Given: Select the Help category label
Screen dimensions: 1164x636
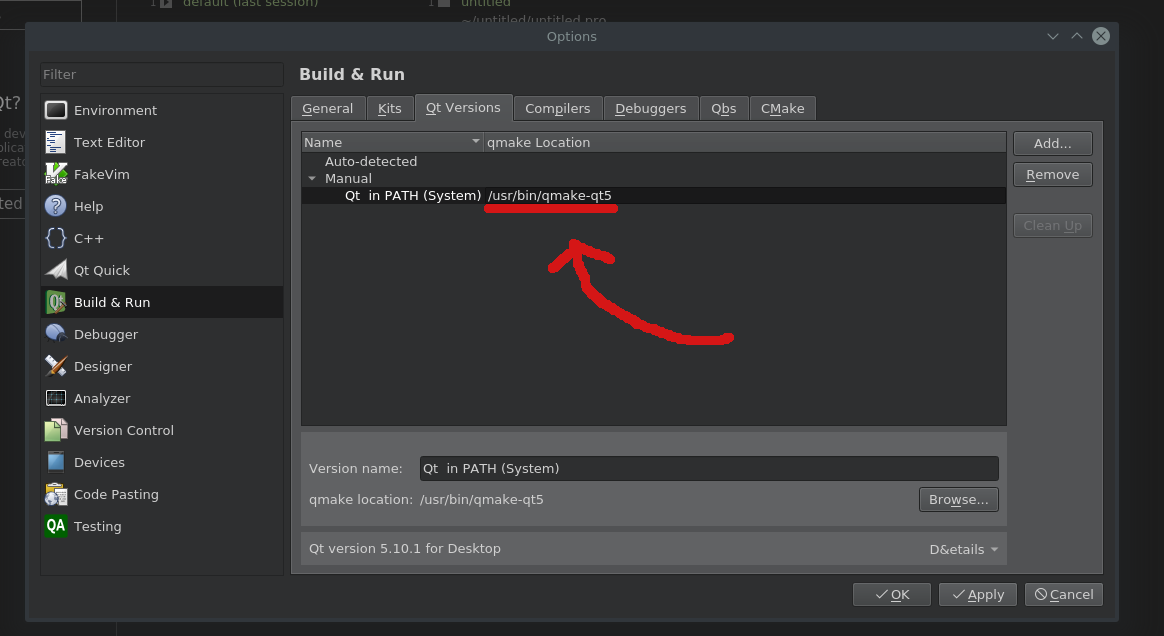Looking at the screenshot, I should coord(88,206).
